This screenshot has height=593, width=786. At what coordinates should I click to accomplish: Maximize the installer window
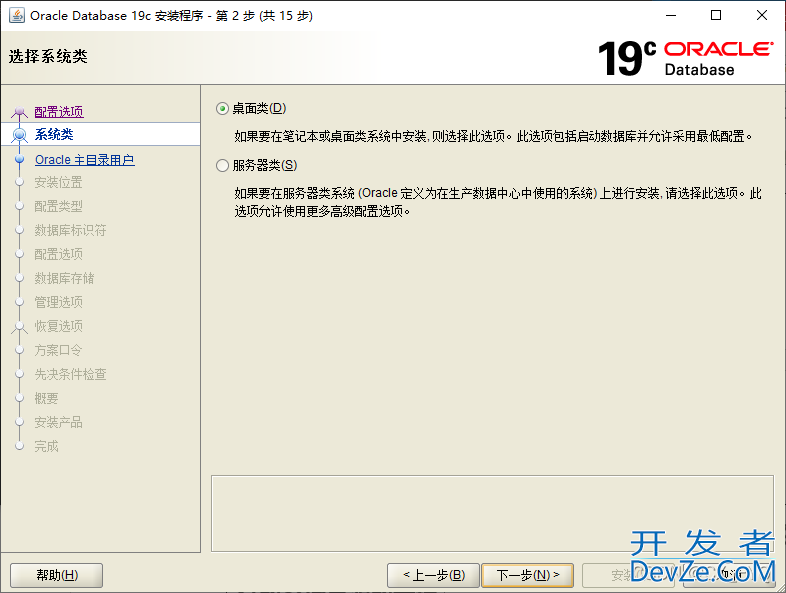click(x=716, y=16)
